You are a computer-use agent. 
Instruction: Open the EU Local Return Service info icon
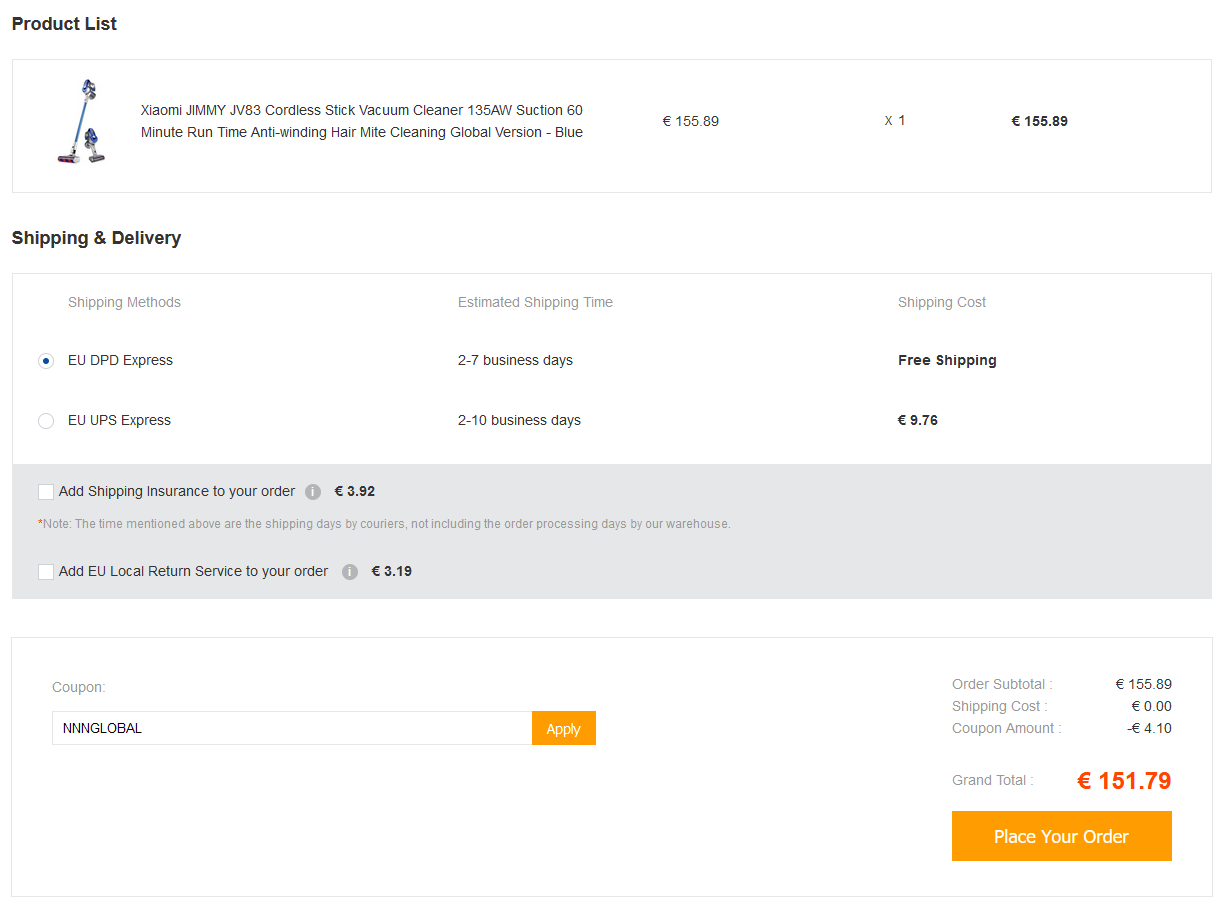[349, 572]
